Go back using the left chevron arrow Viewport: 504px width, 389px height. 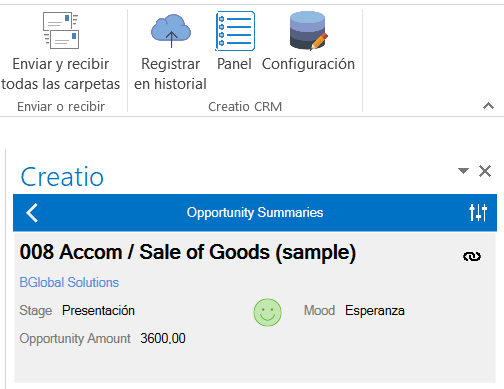(x=32, y=213)
